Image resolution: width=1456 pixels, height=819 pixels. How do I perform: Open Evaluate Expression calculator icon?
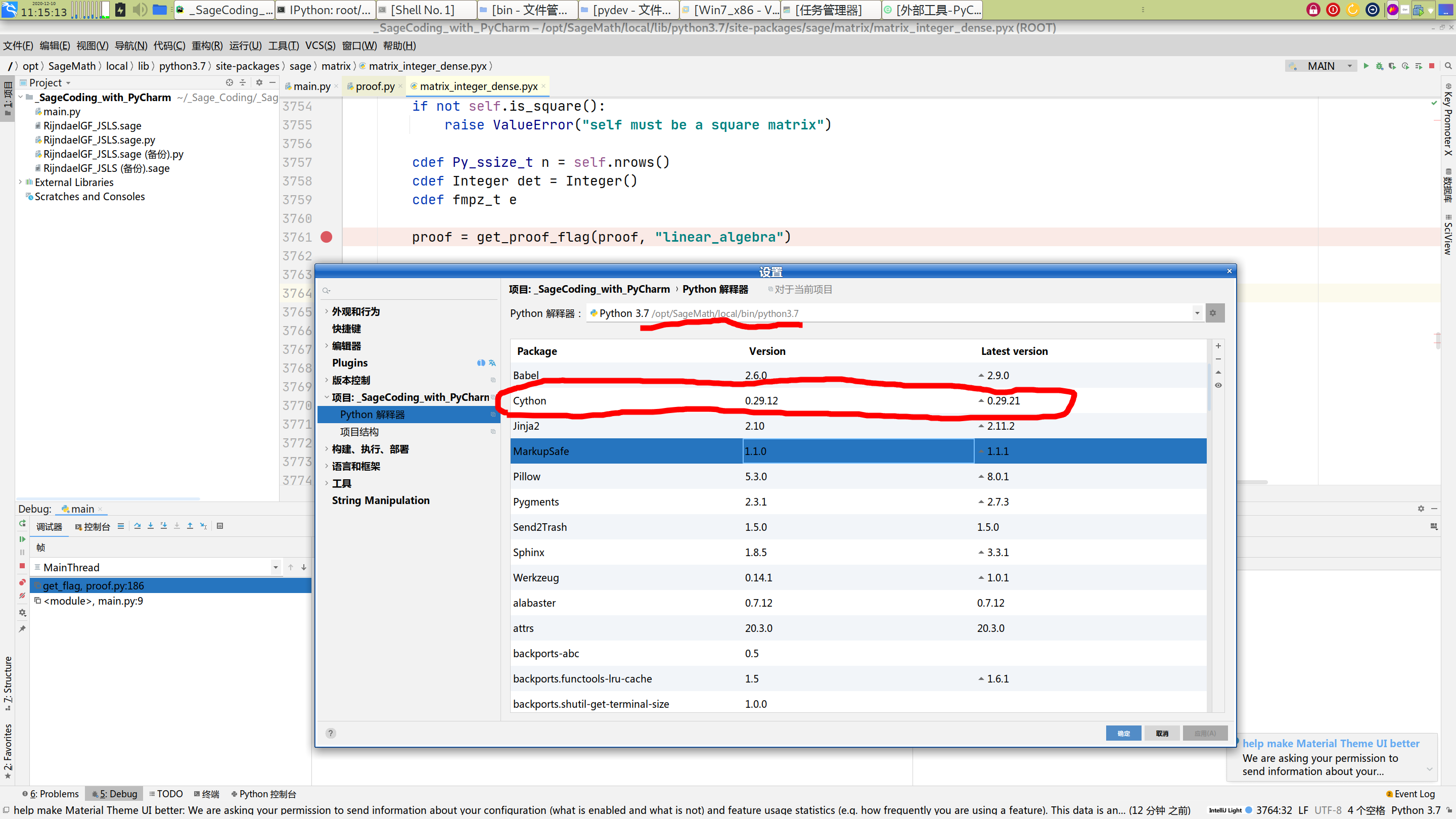pyautogui.click(x=220, y=526)
